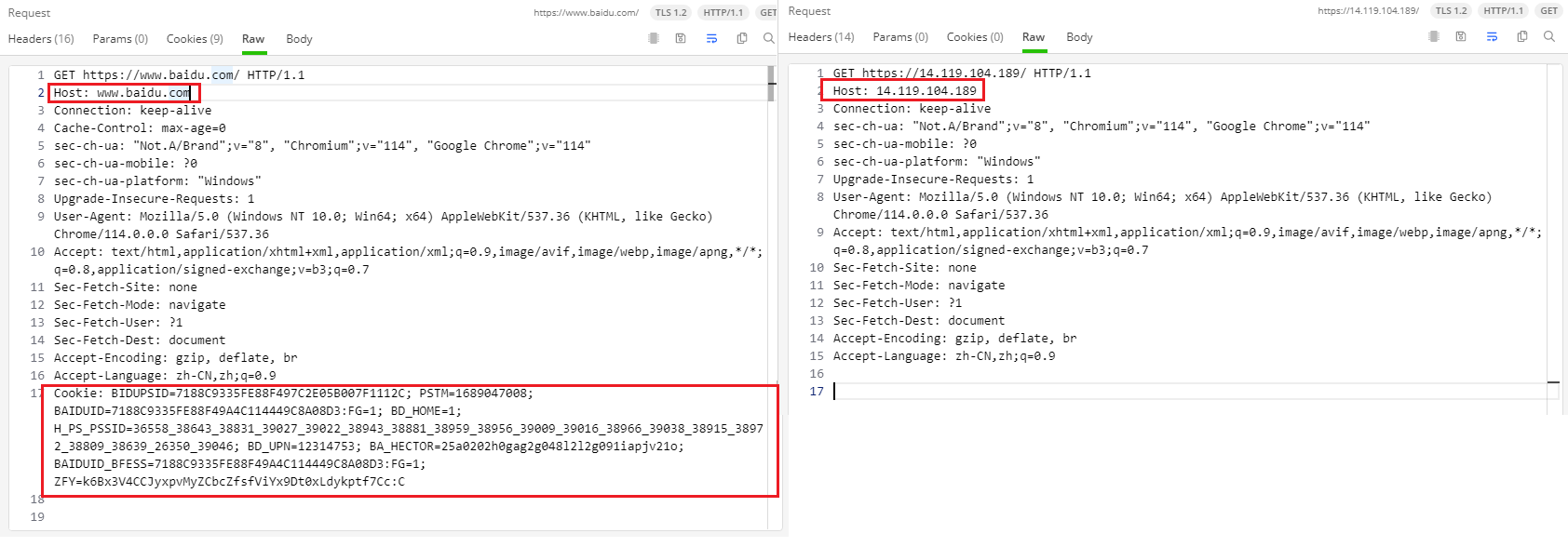Save the baidu.com request using save icon
Screen dimensions: 1568x547
tap(681, 38)
